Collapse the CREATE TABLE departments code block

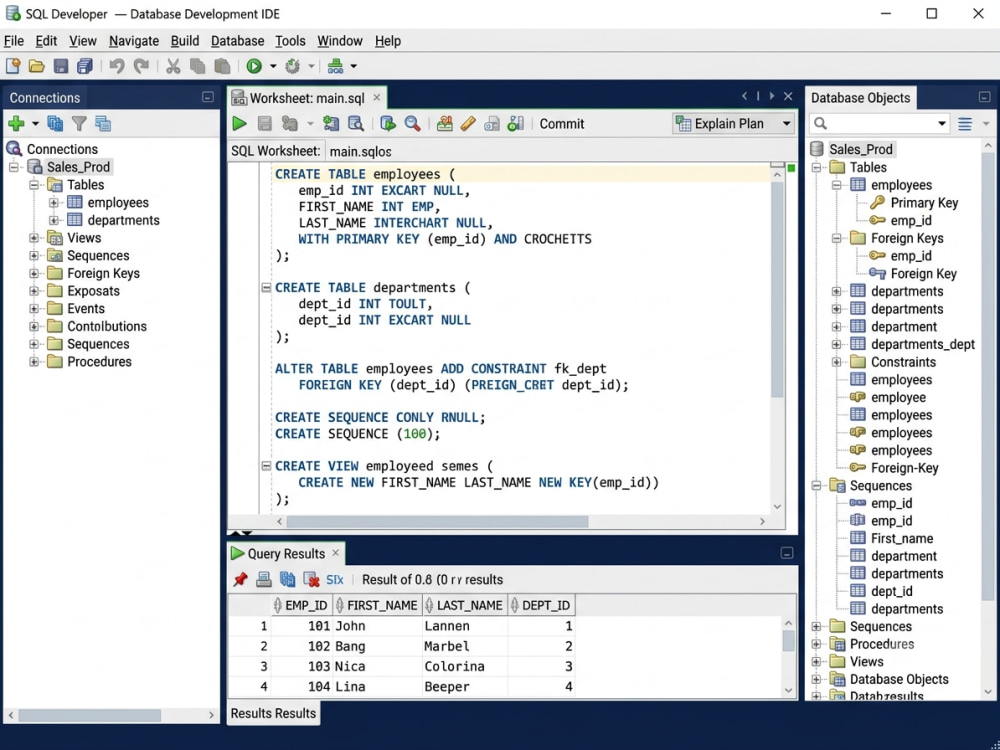pyautogui.click(x=267, y=288)
